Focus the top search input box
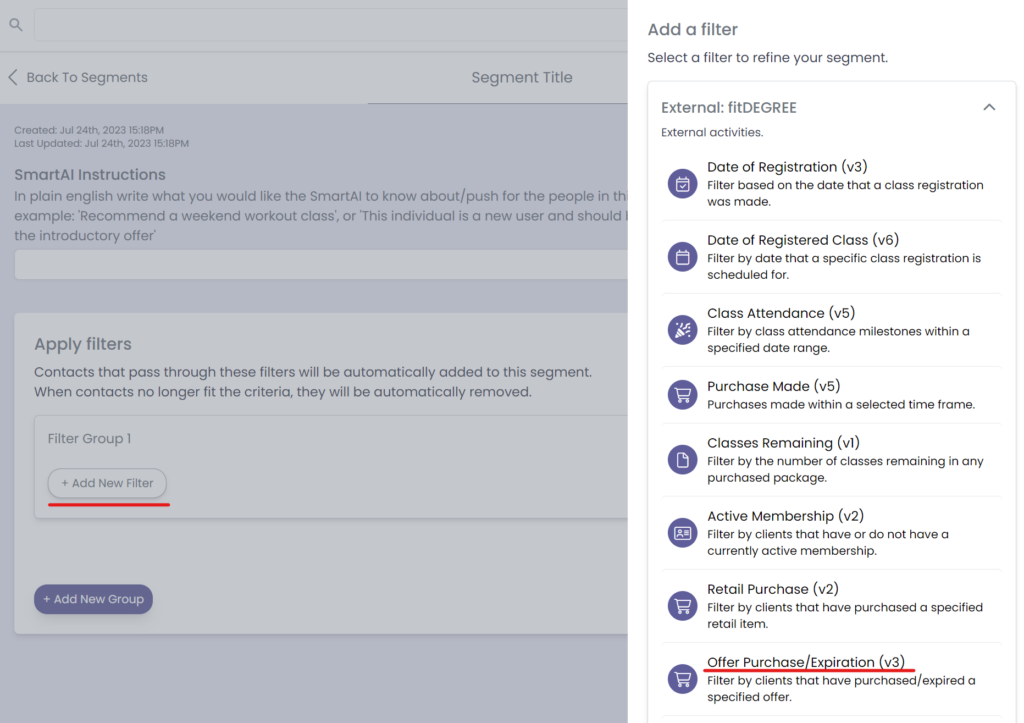Viewport: 1024px width, 723px height. click(x=330, y=25)
